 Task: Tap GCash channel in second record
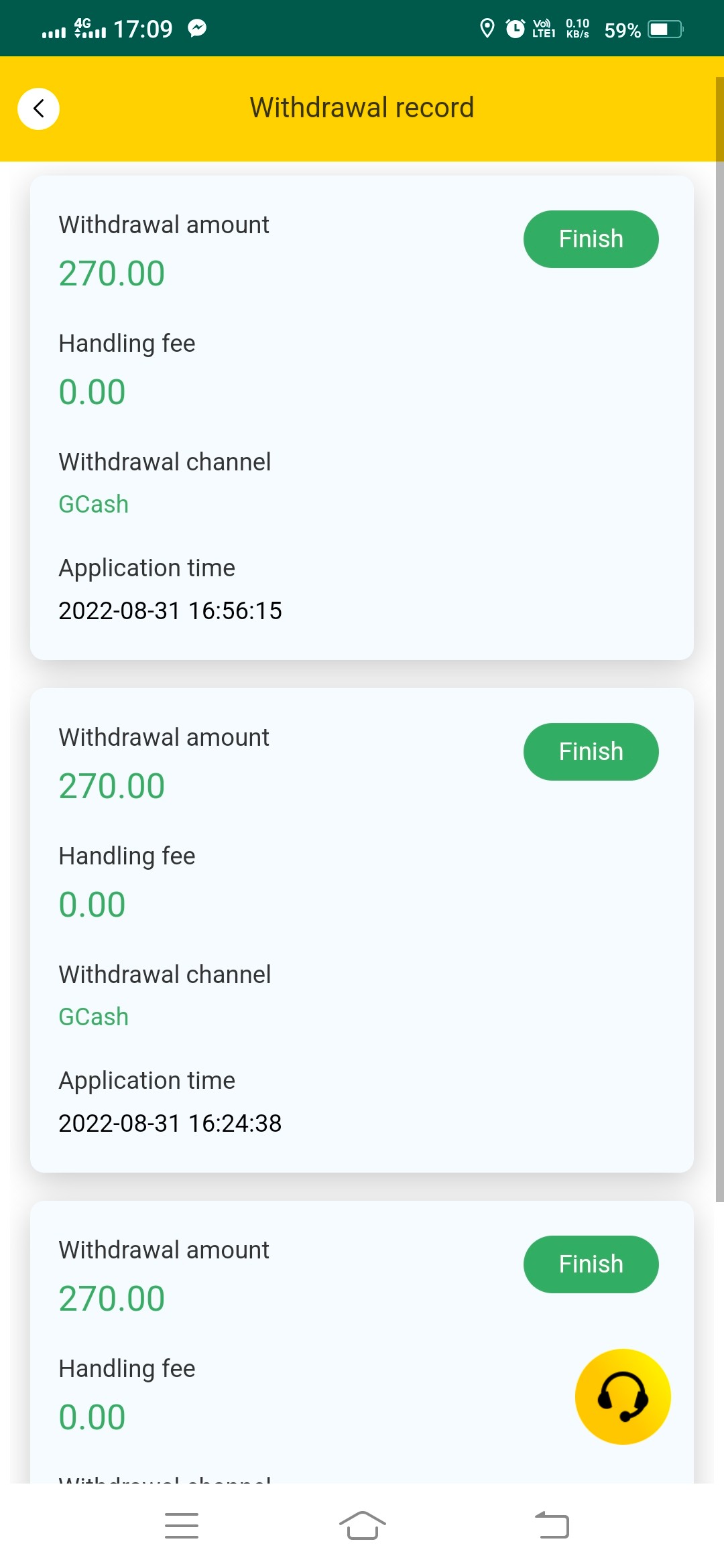(94, 1017)
